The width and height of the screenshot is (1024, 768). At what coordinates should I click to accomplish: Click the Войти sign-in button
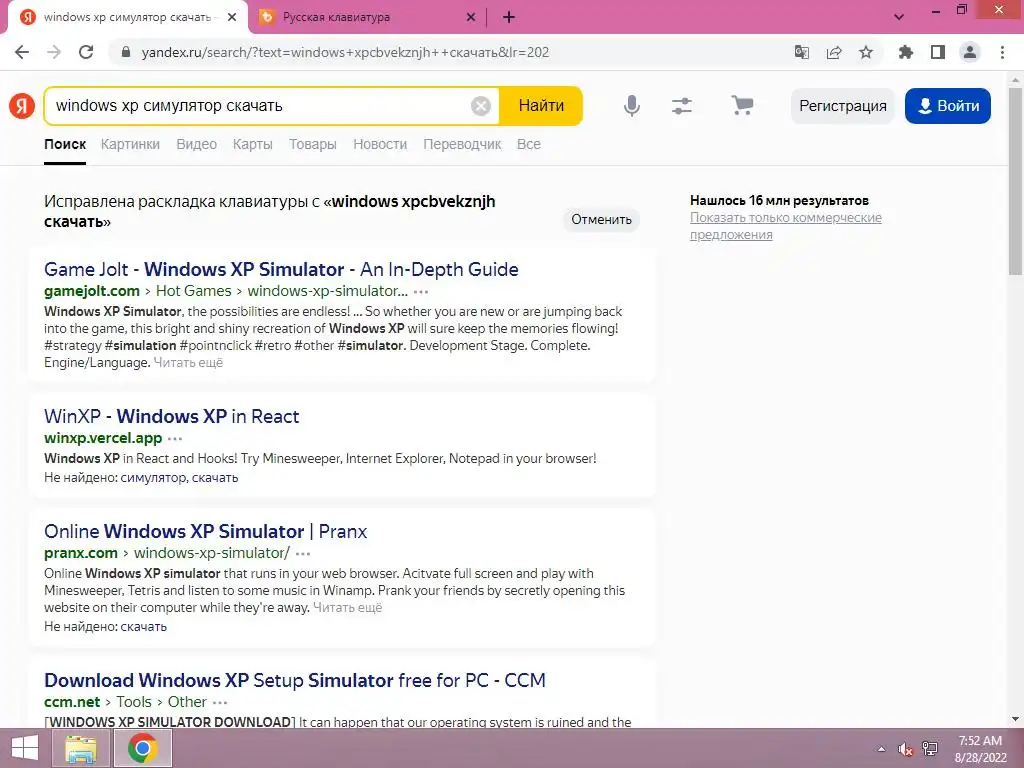pyautogui.click(x=948, y=106)
